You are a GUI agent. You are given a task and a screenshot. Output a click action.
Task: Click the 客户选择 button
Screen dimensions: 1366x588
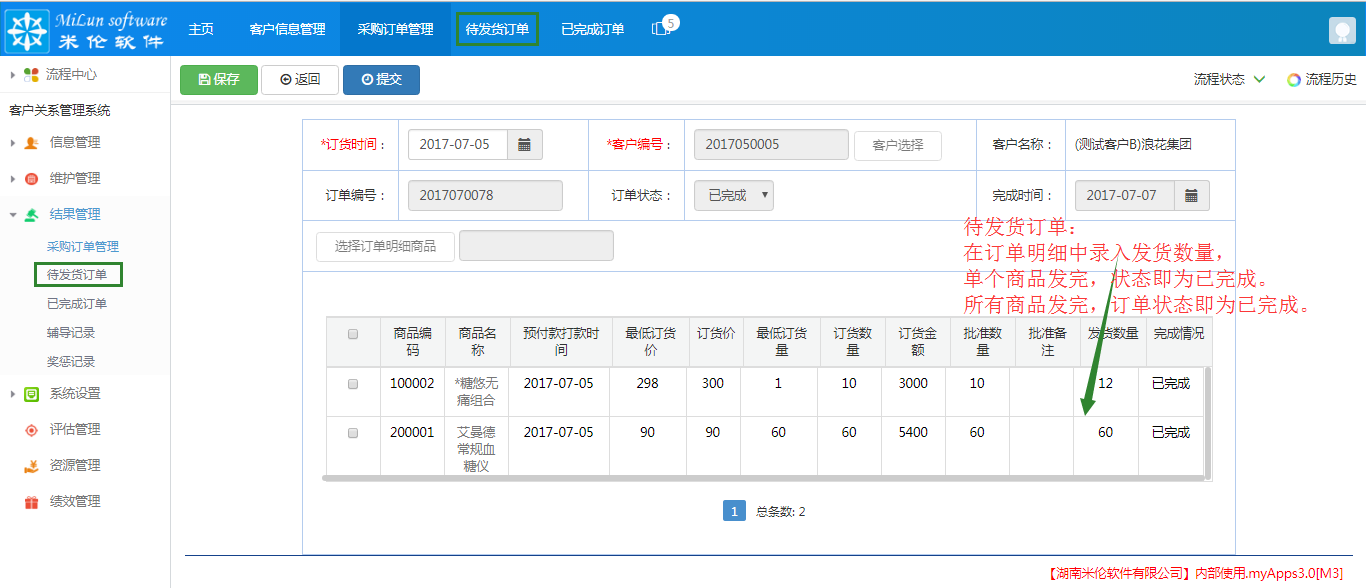pyautogui.click(x=897, y=145)
